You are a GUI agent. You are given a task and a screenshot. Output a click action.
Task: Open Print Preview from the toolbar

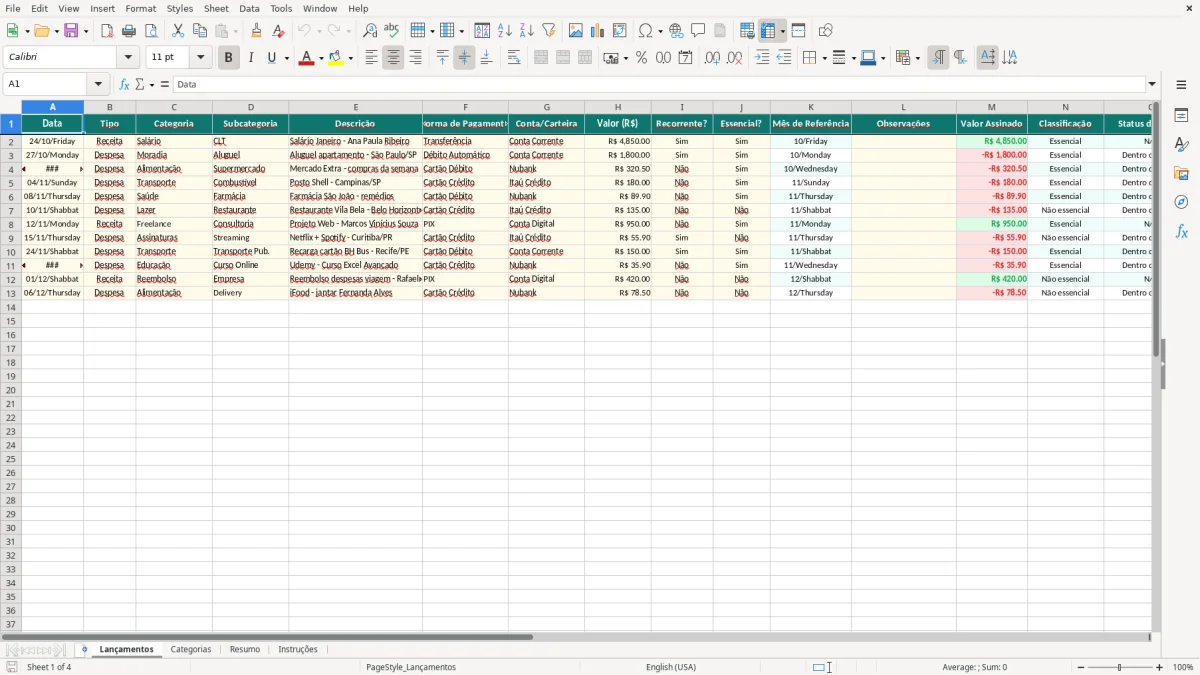(x=151, y=31)
